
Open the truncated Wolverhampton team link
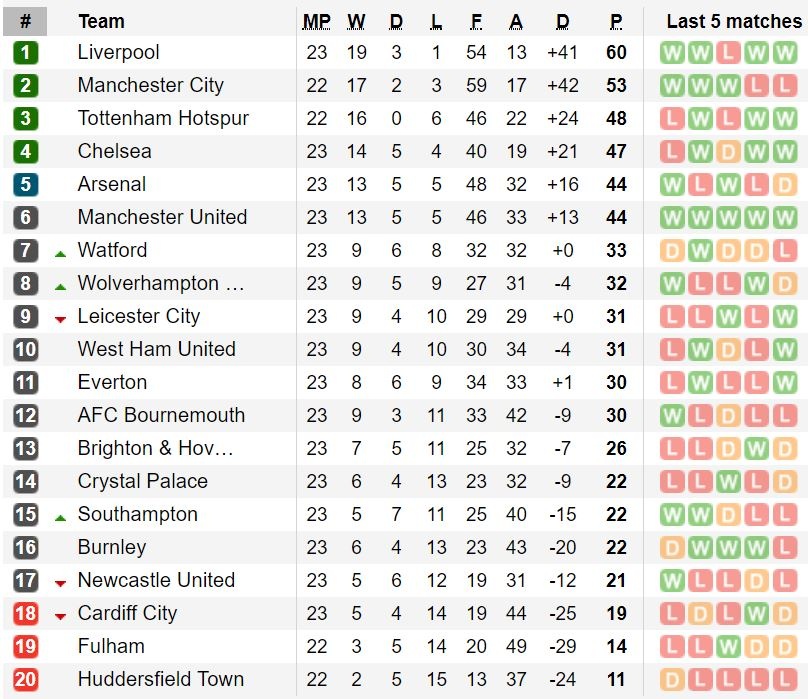[x=161, y=284]
